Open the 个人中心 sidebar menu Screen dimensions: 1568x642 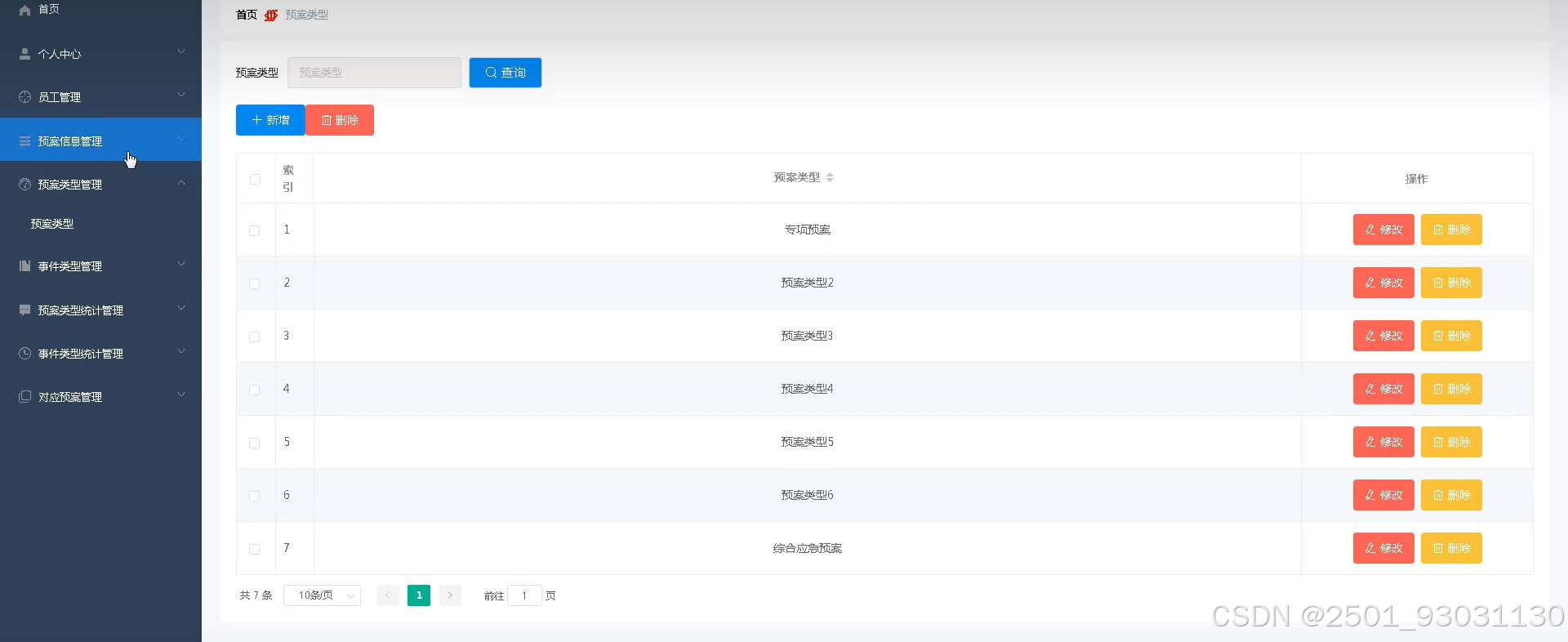click(x=100, y=54)
